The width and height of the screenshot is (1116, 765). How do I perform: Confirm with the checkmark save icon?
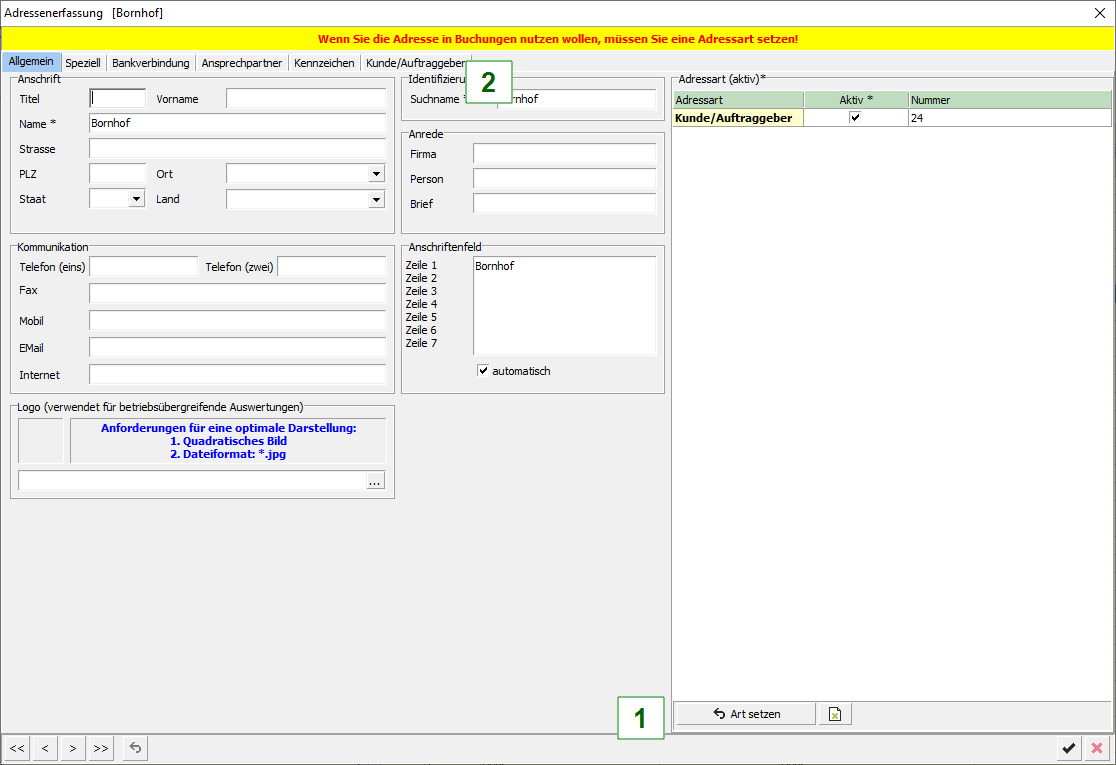point(1069,748)
